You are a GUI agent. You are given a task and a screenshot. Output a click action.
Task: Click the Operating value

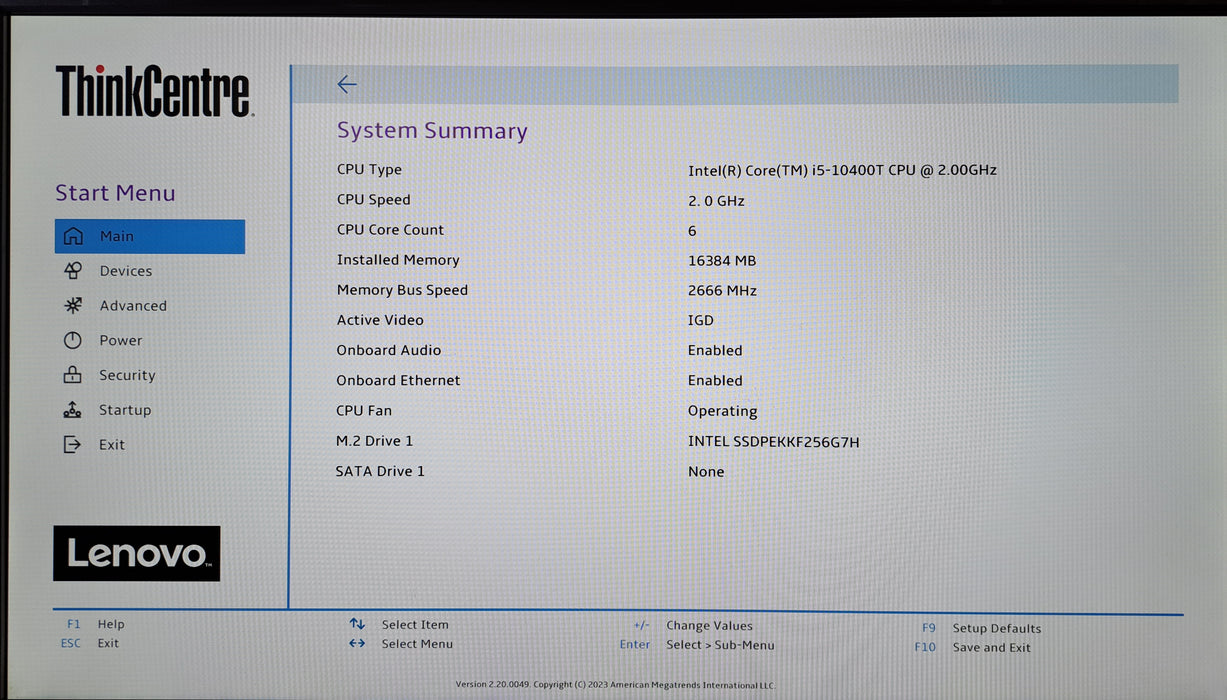[x=722, y=411]
